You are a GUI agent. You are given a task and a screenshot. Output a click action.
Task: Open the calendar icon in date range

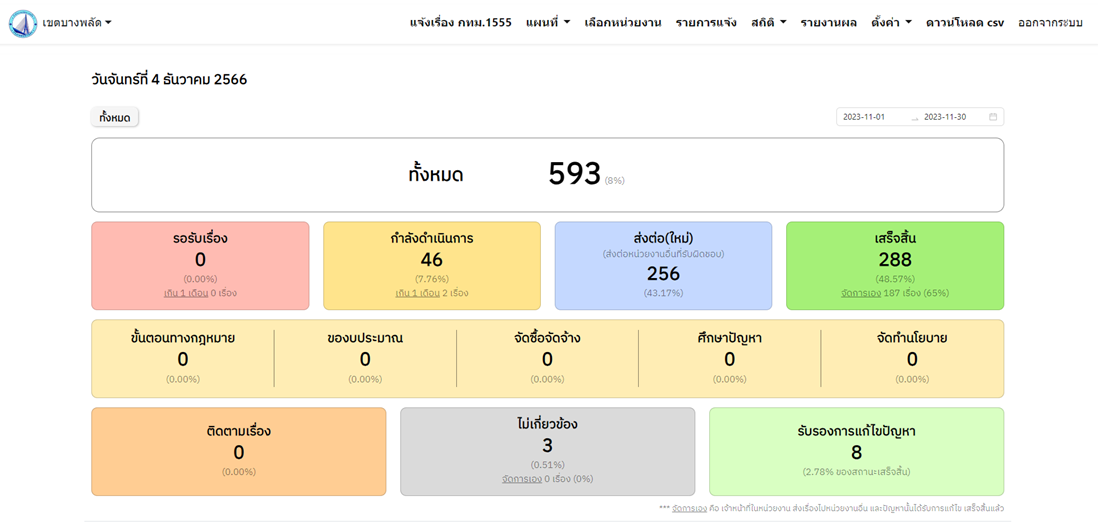coord(993,117)
